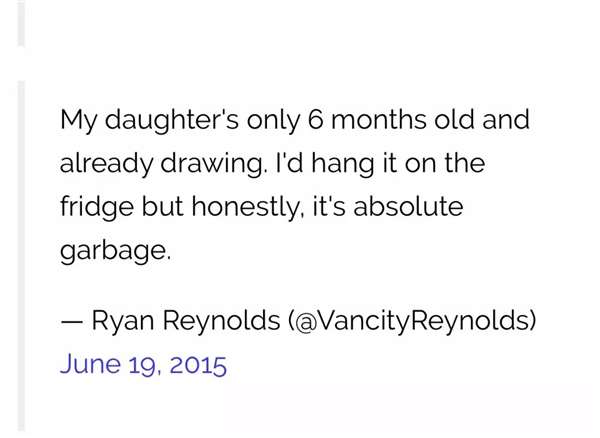This screenshot has height=438, width=600.
Task: Open the June 19, 2015 tweet link
Action: click(143, 365)
